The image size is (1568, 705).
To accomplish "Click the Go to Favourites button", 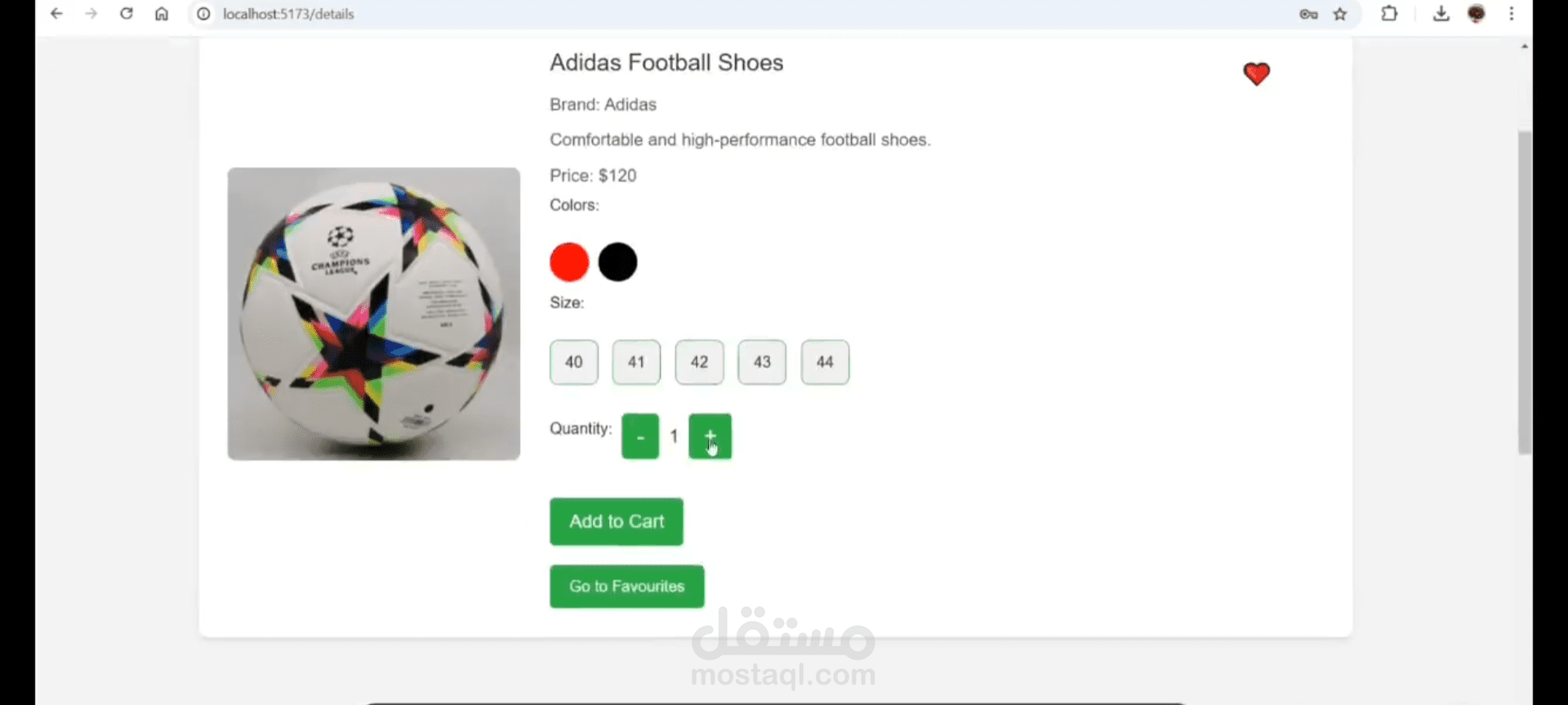I will (626, 587).
